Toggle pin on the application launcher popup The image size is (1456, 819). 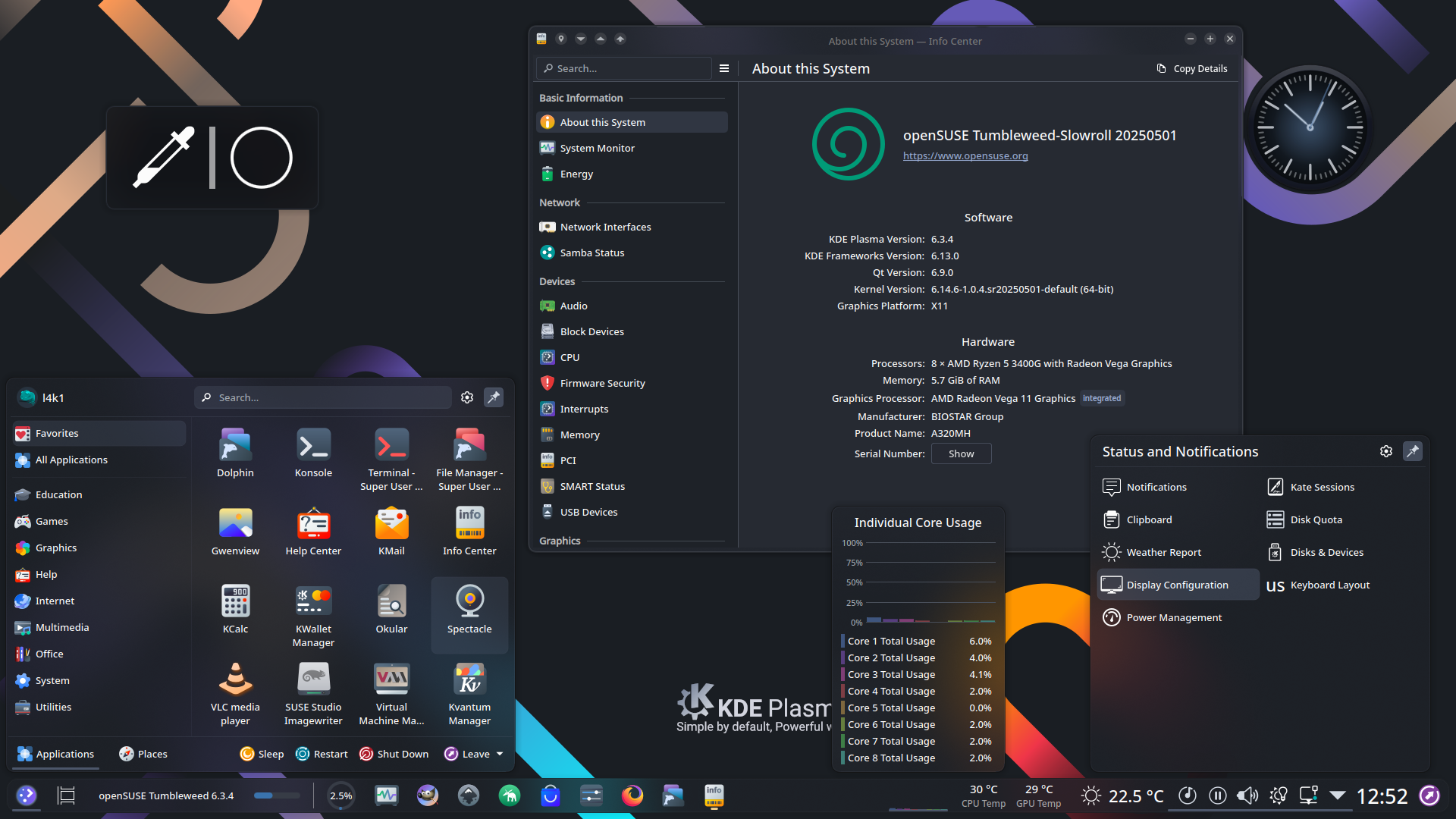(494, 397)
